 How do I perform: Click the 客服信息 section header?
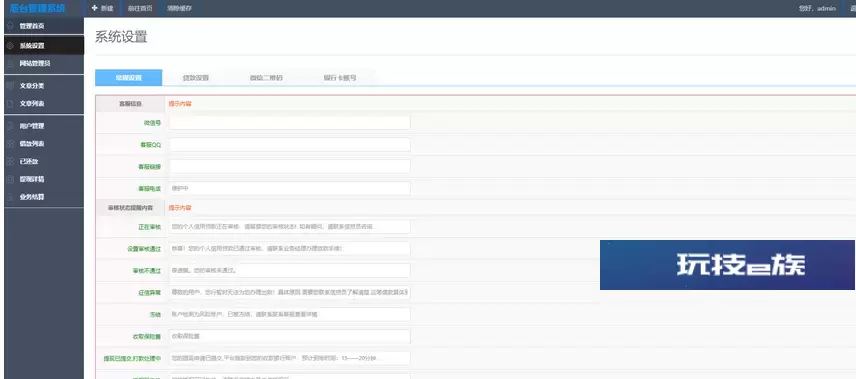tap(130, 104)
